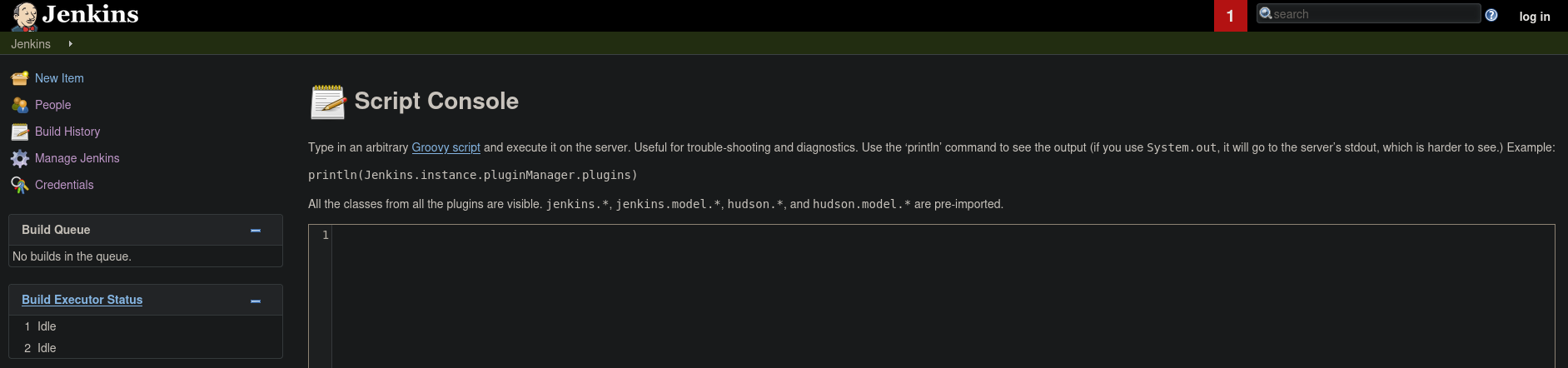Click the New Item package icon

20,78
